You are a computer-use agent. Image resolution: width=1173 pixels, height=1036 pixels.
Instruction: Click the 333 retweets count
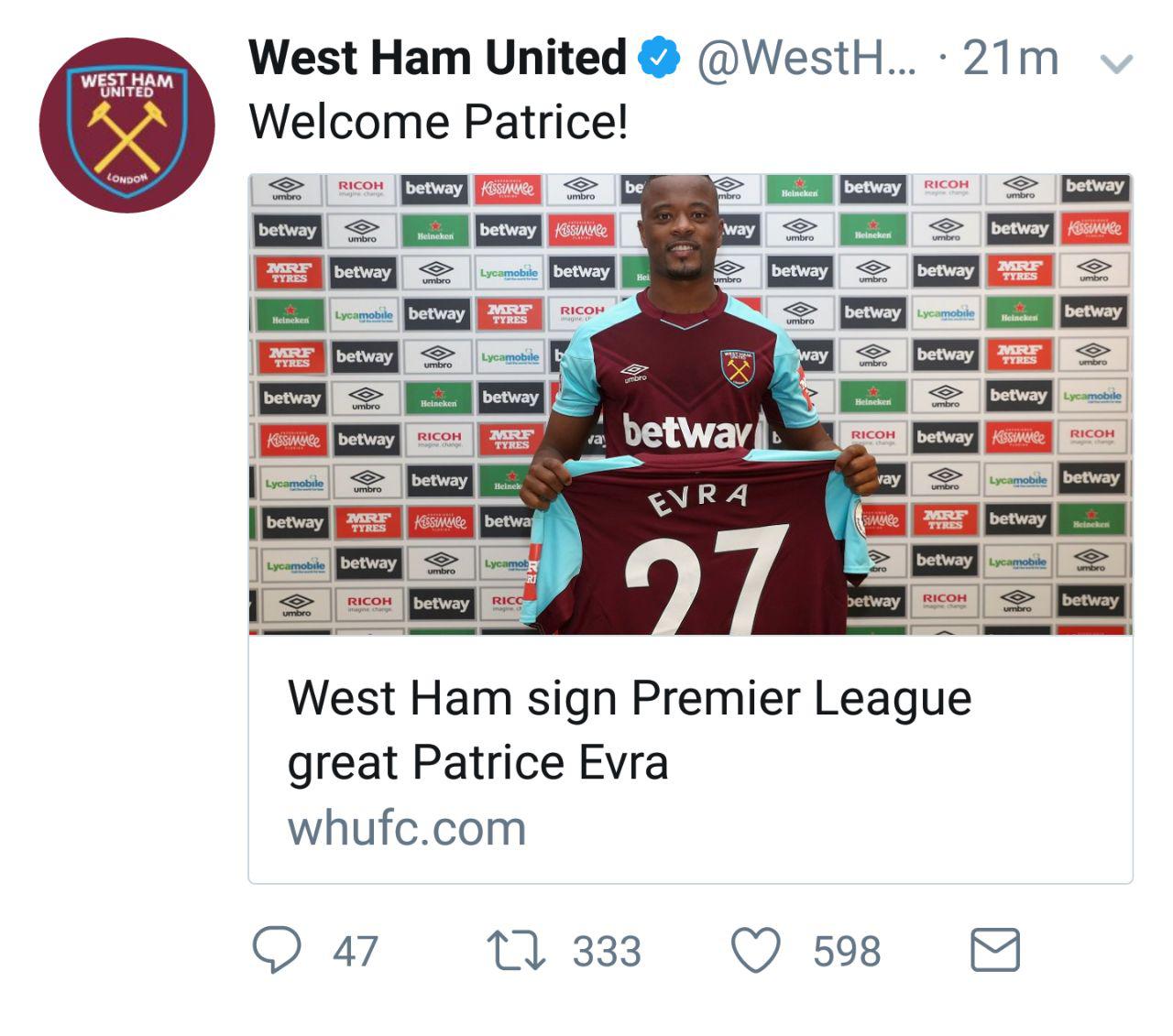[x=607, y=951]
